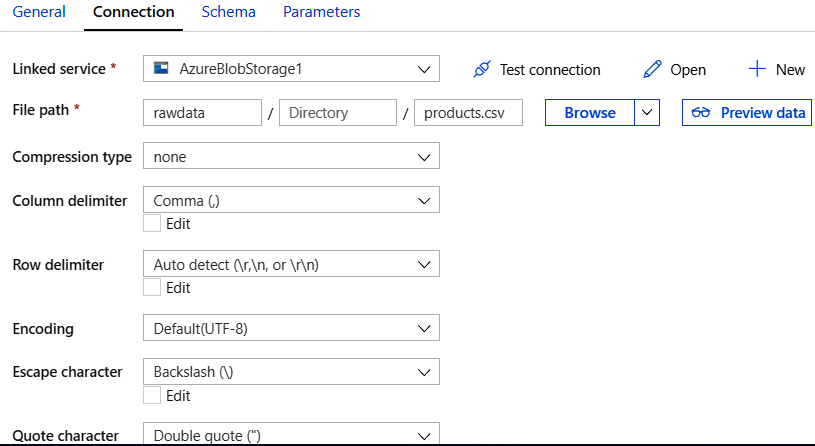Enable Edit checkbox under Escape character
The height and width of the screenshot is (446, 815).
pos(152,395)
